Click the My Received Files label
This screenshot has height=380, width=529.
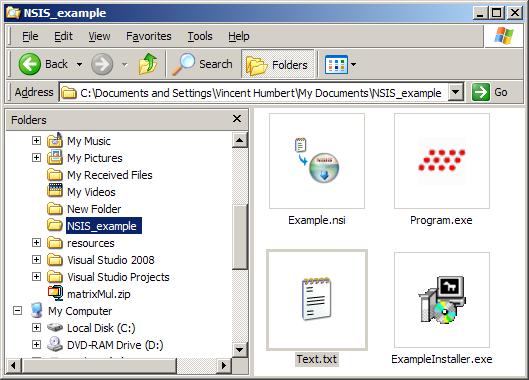click(110, 175)
